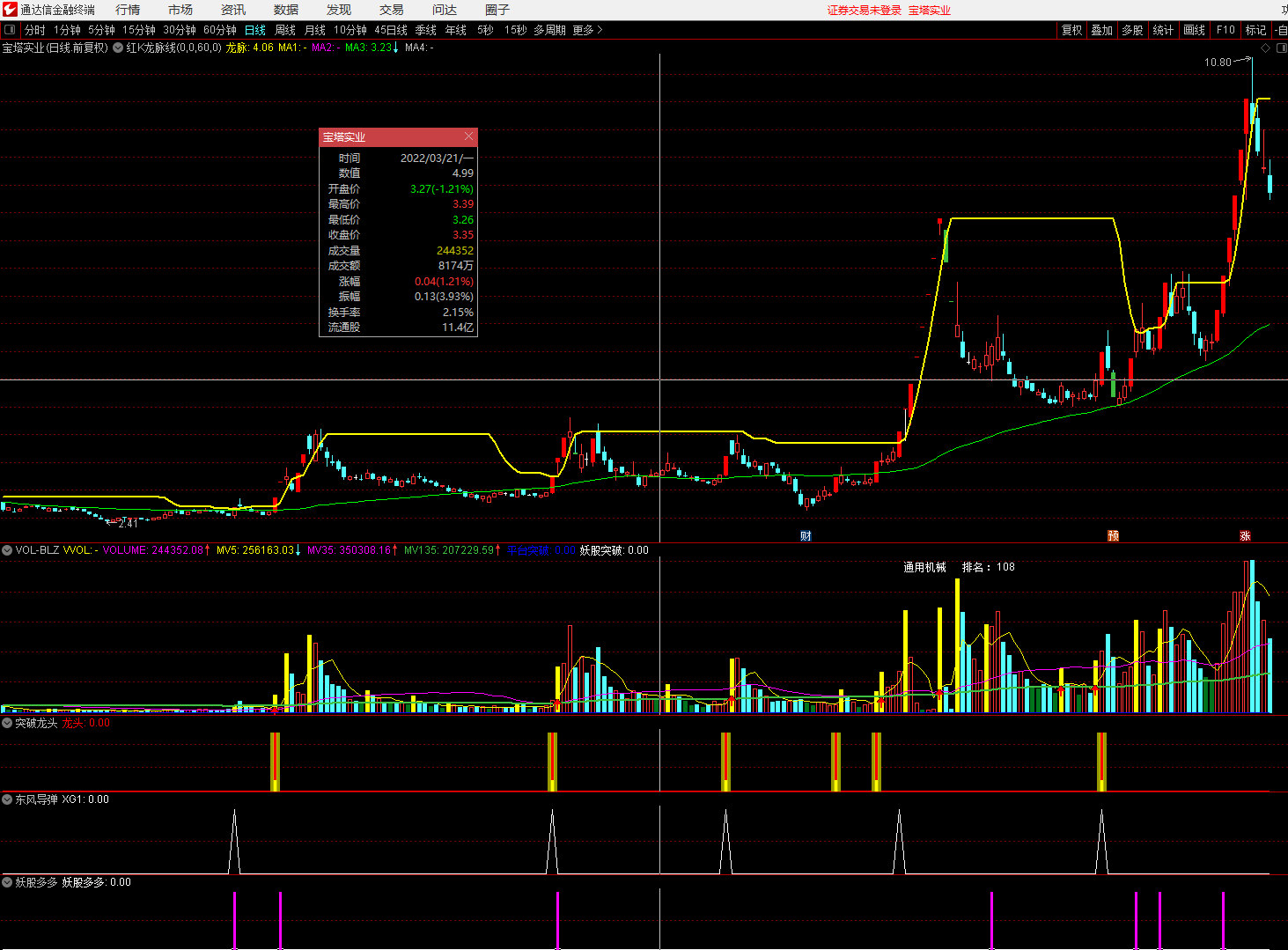Close the 宝塔实业 data popup
The image size is (1288, 950).
(468, 136)
